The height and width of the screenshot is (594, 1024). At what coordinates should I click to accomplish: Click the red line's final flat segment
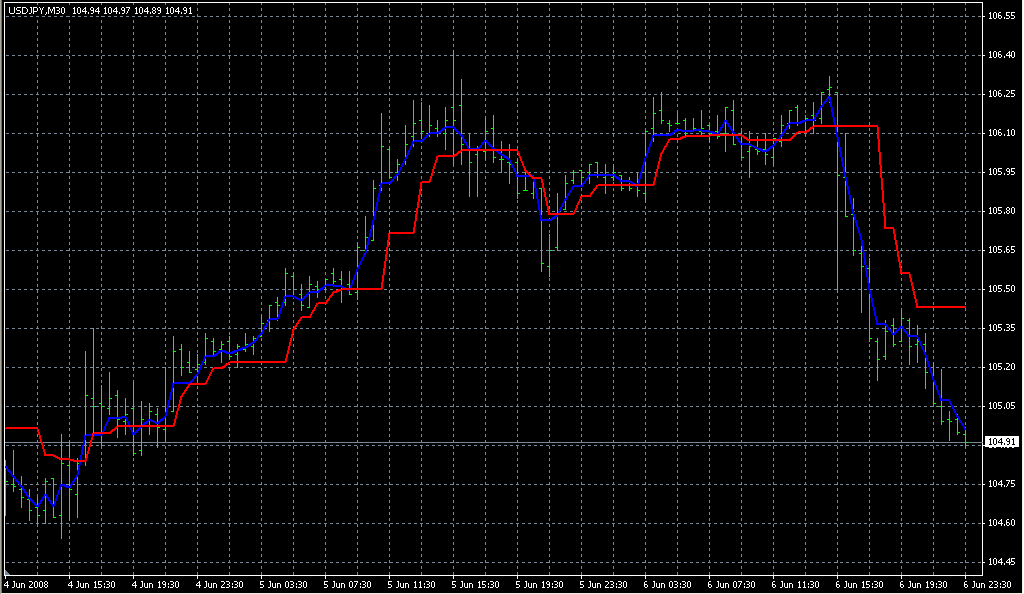(x=942, y=307)
